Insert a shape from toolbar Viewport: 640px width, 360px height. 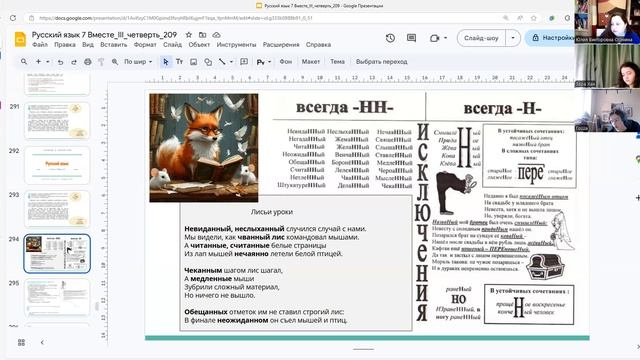[208, 62]
